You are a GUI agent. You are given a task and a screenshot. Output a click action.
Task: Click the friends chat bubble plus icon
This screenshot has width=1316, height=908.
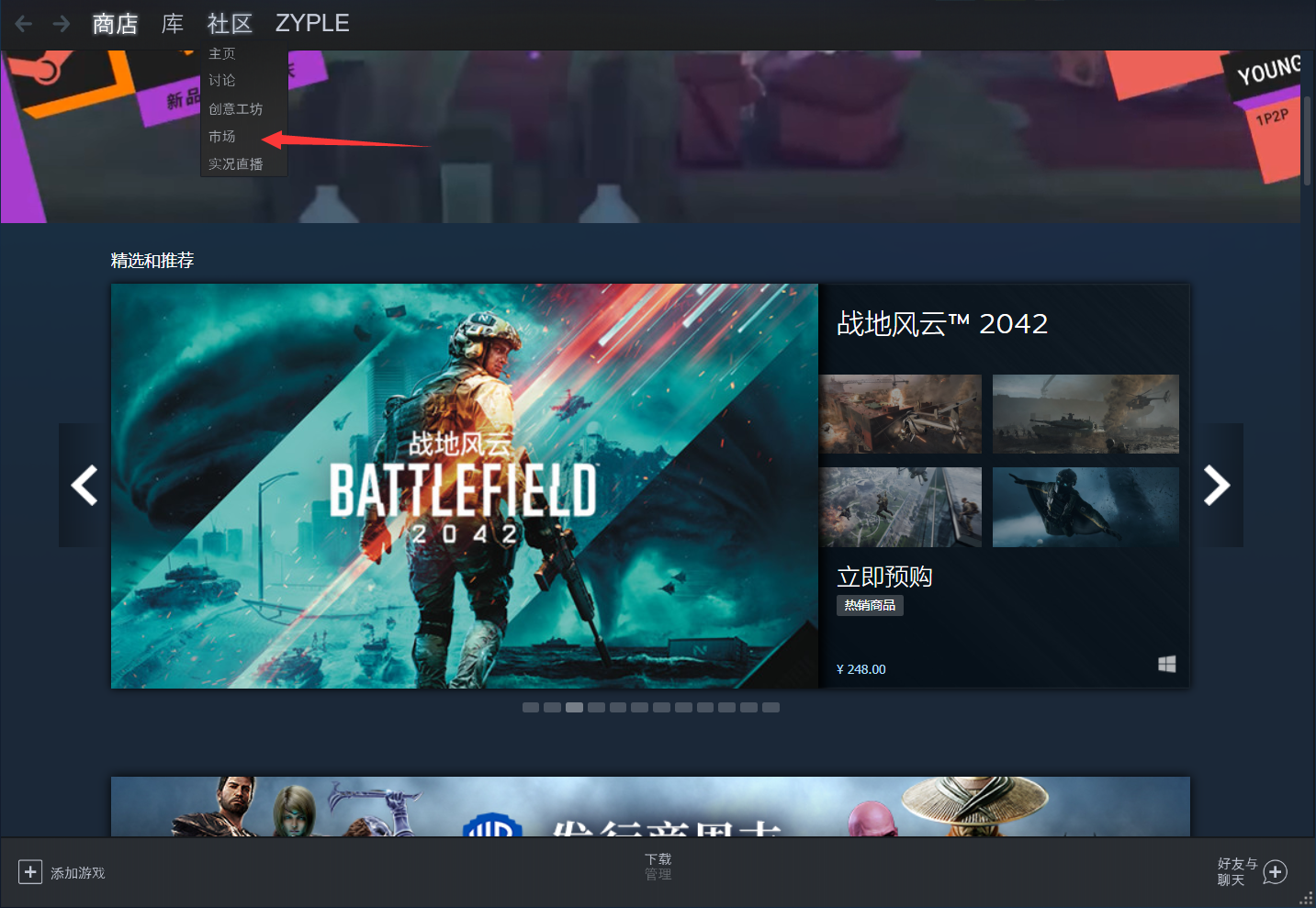pyautogui.click(x=1276, y=872)
